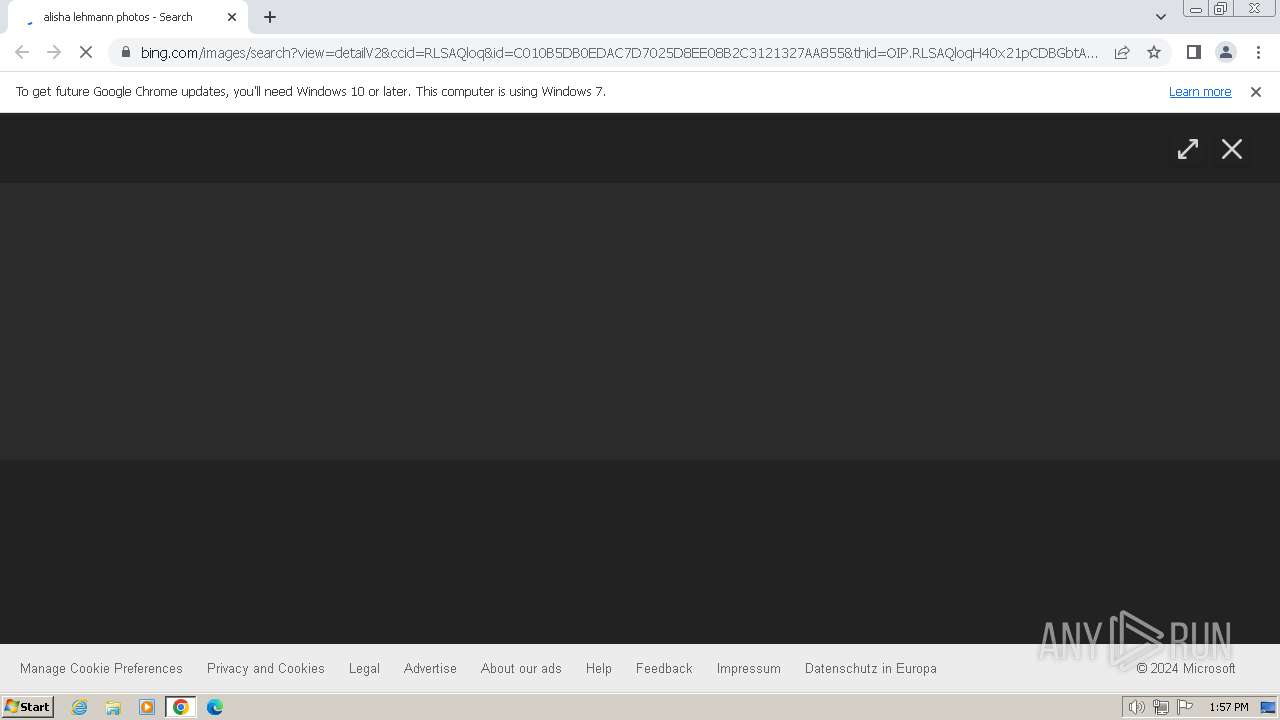
Task: Close the Bing image detail view
Action: click(1232, 149)
